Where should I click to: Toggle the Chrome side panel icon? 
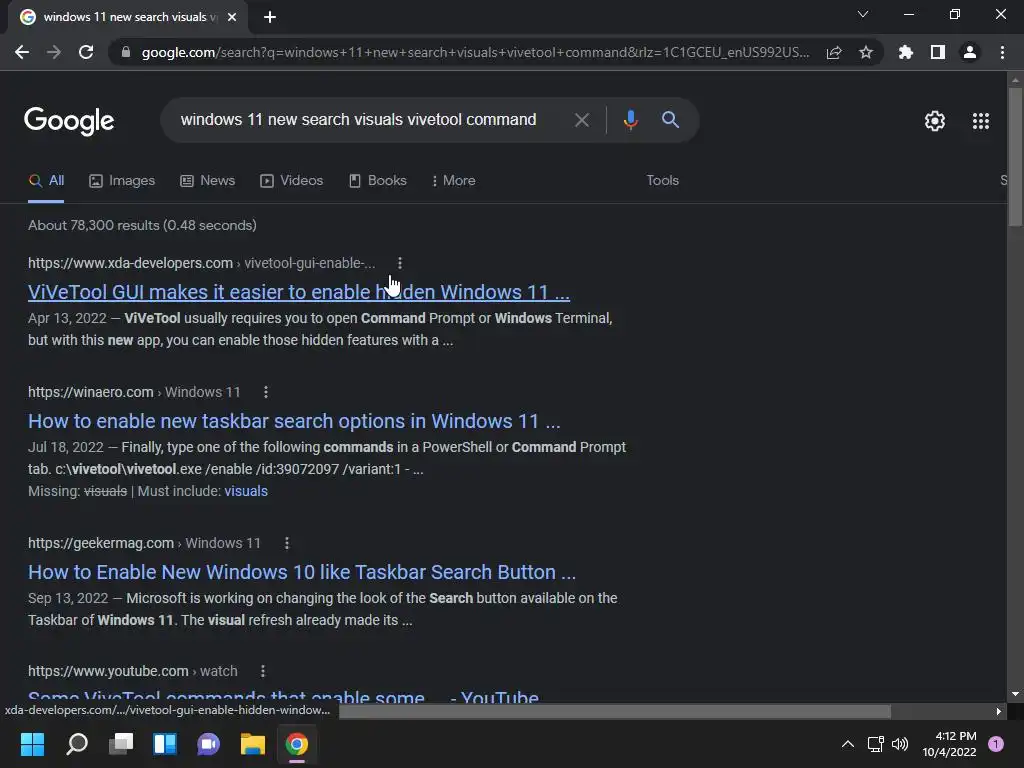938,52
